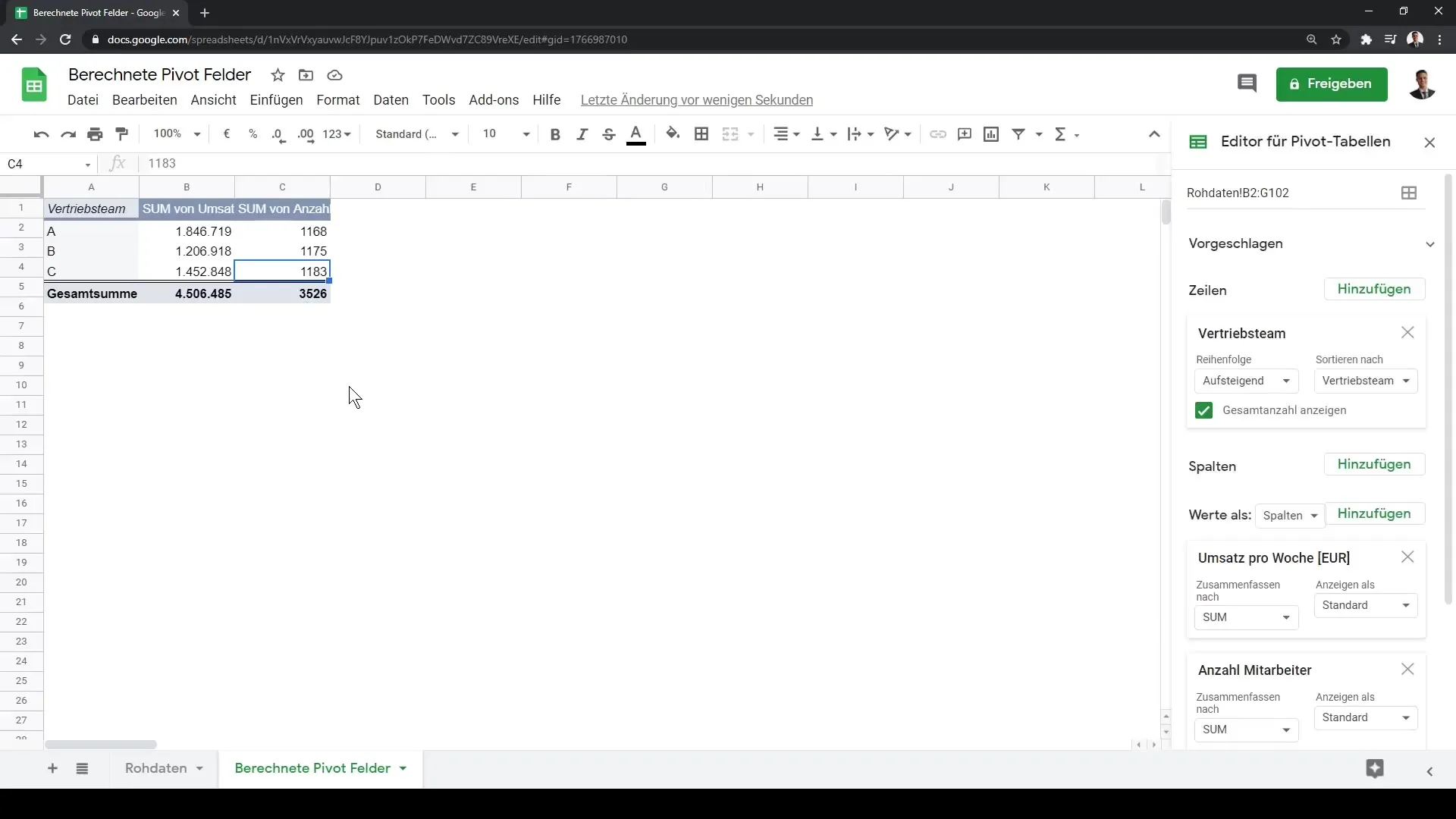Click the borders icon in toolbar
This screenshot has width=1456, height=819.
(x=701, y=133)
